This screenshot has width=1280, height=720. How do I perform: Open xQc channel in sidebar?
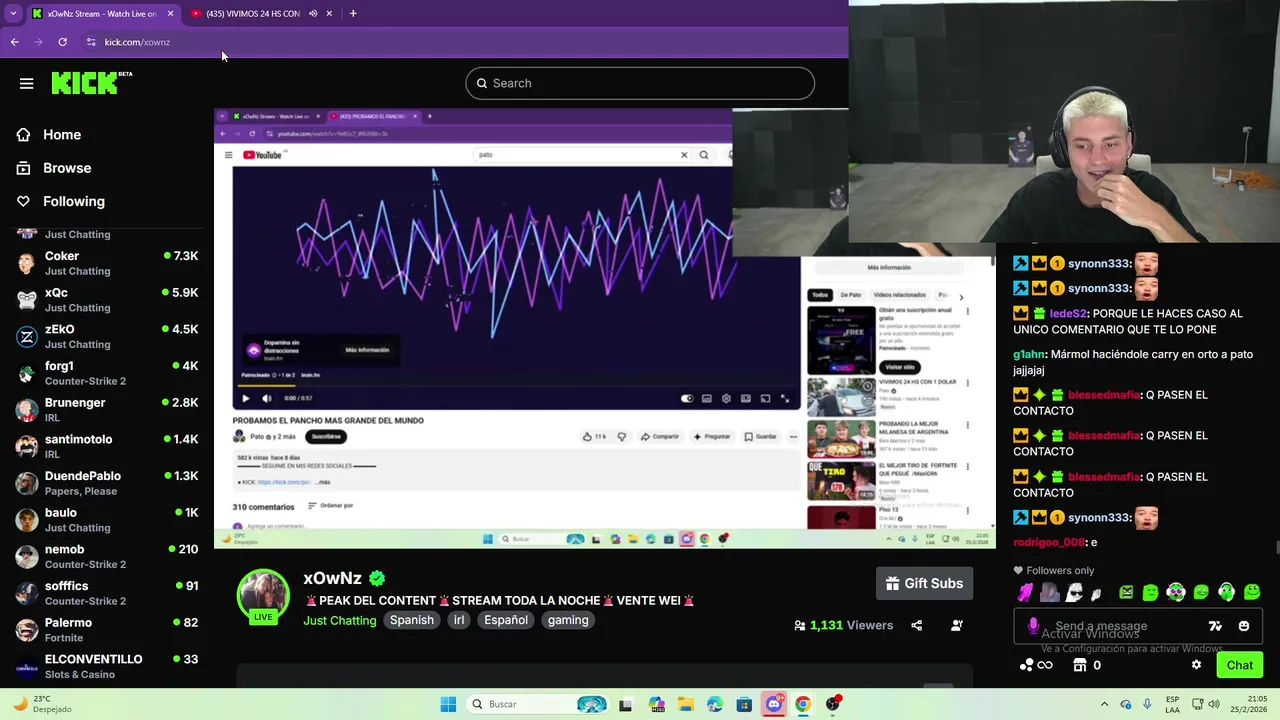pos(107,299)
